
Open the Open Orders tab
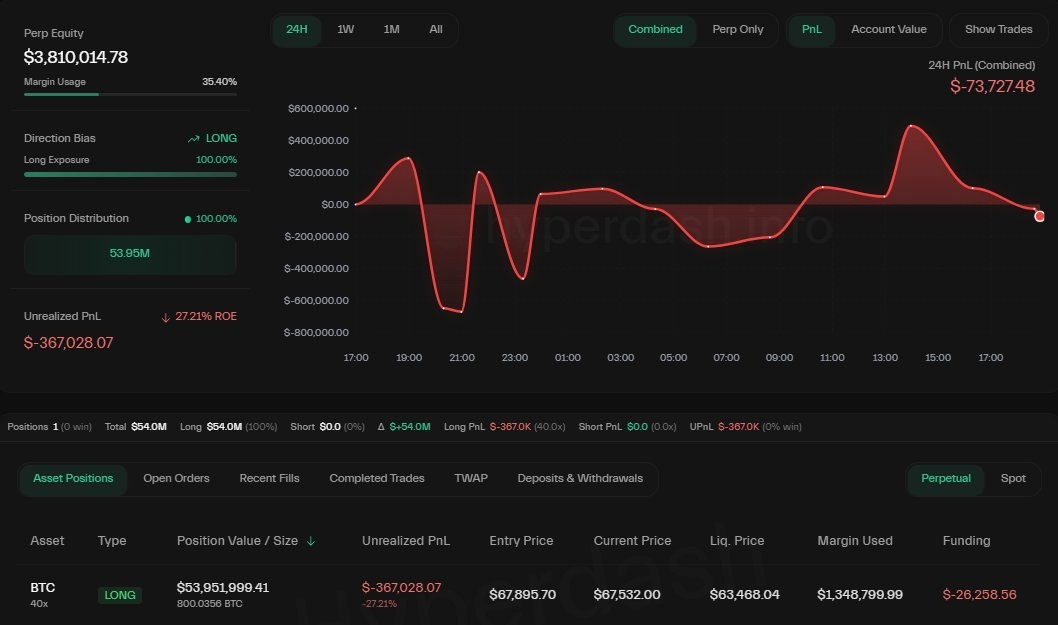pos(176,479)
